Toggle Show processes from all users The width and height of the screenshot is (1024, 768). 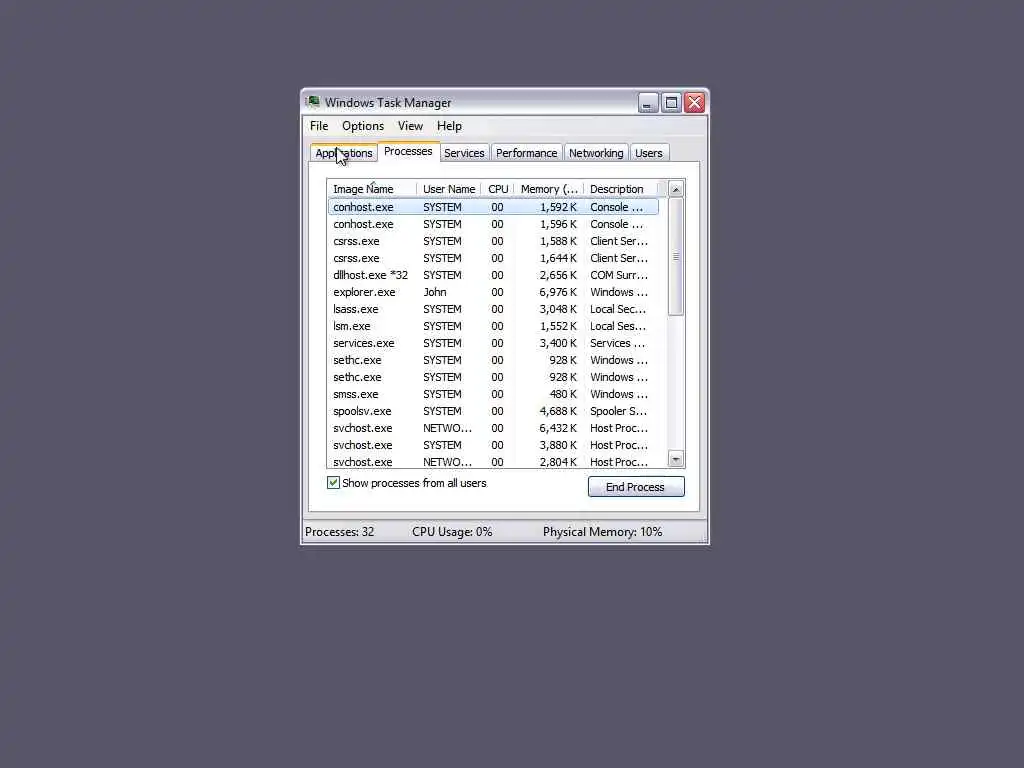333,483
